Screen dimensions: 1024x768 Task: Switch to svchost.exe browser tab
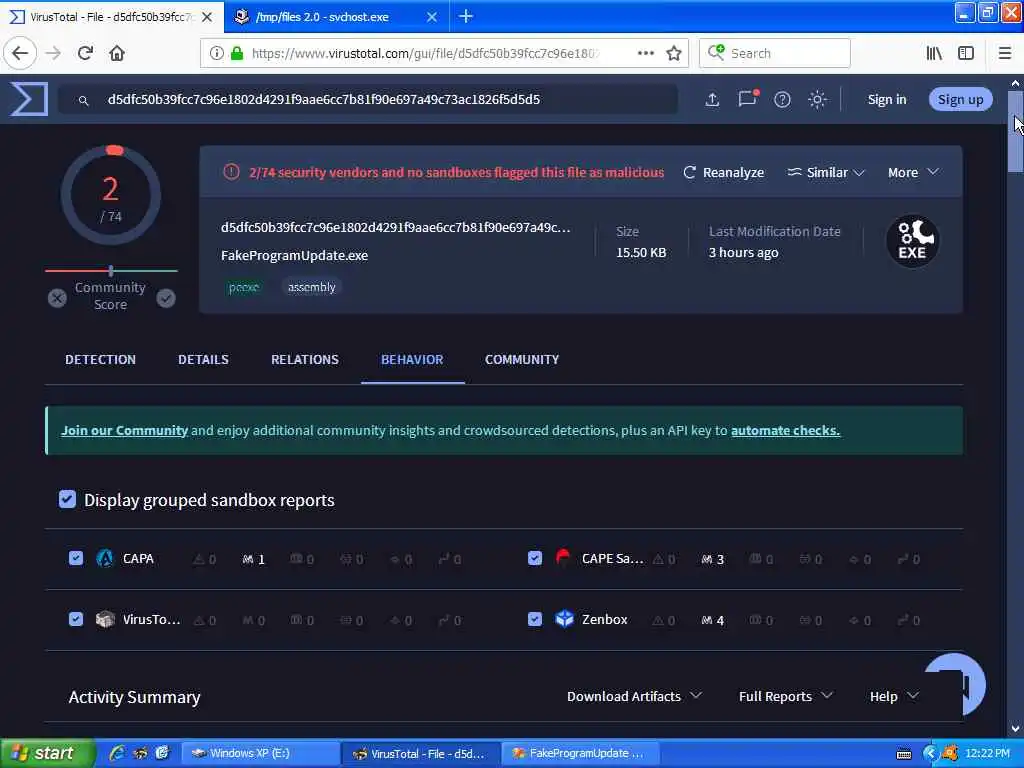click(336, 17)
